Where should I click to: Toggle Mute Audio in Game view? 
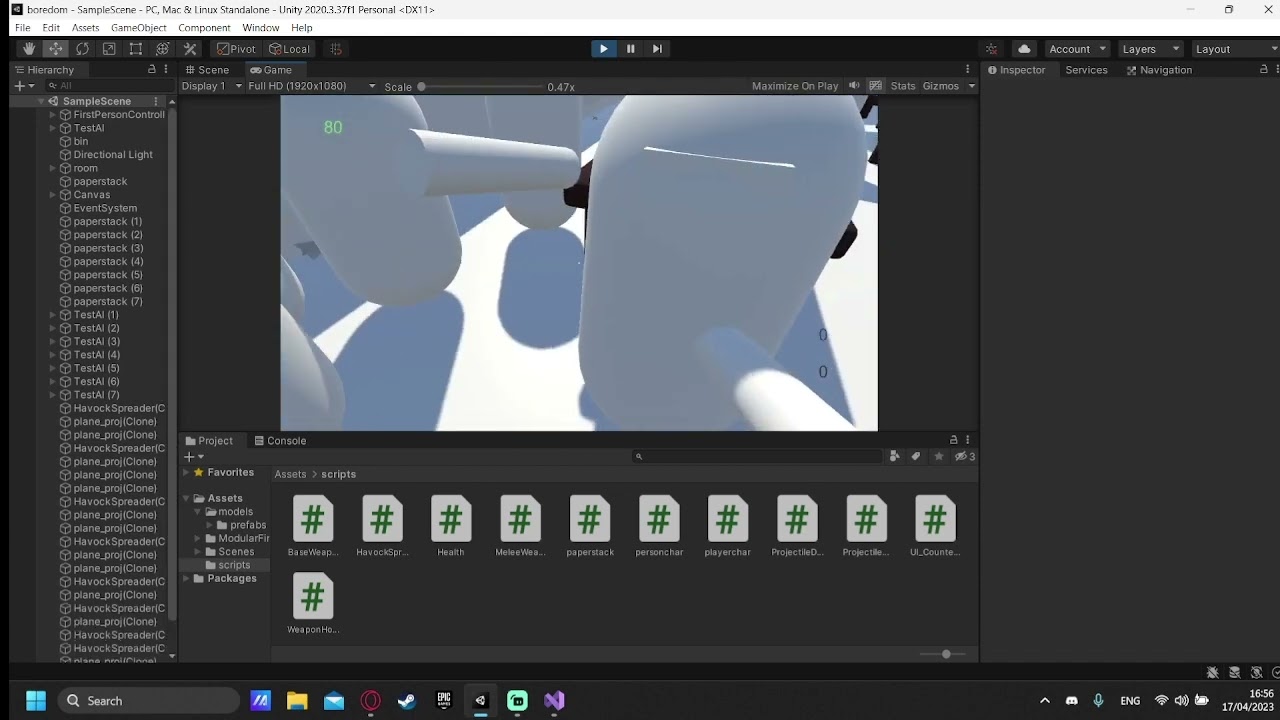tap(854, 86)
